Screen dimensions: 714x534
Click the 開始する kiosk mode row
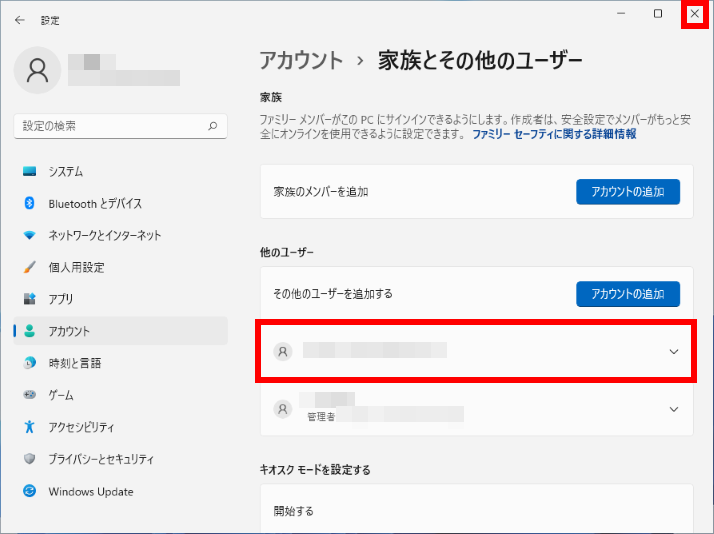(477, 509)
